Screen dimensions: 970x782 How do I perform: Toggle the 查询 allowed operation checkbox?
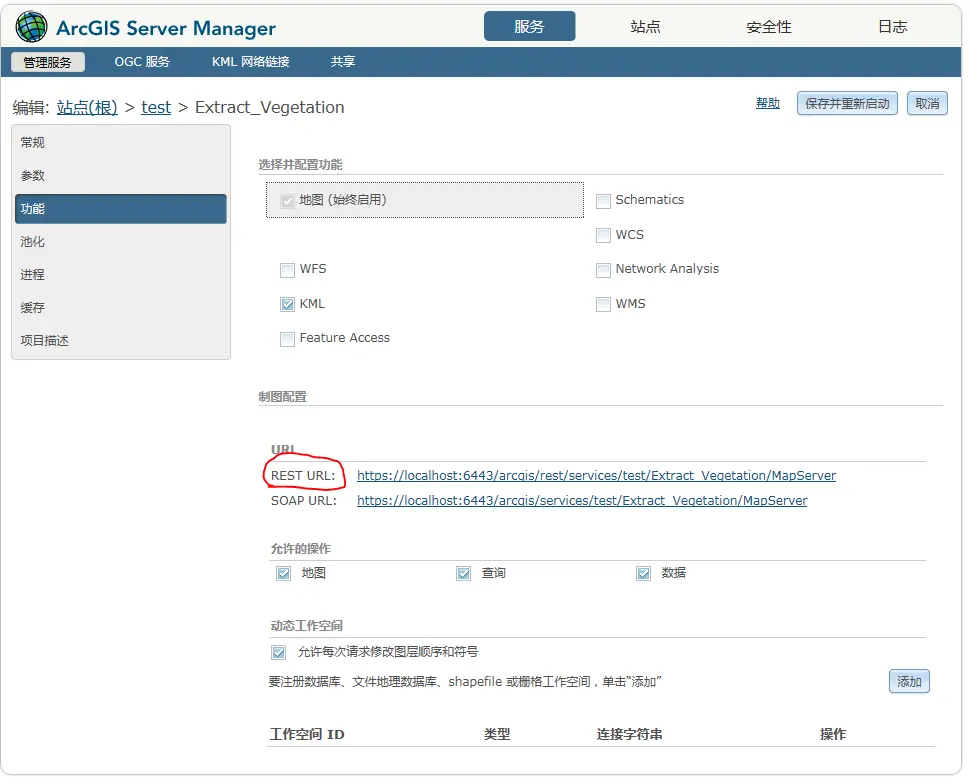(463, 574)
